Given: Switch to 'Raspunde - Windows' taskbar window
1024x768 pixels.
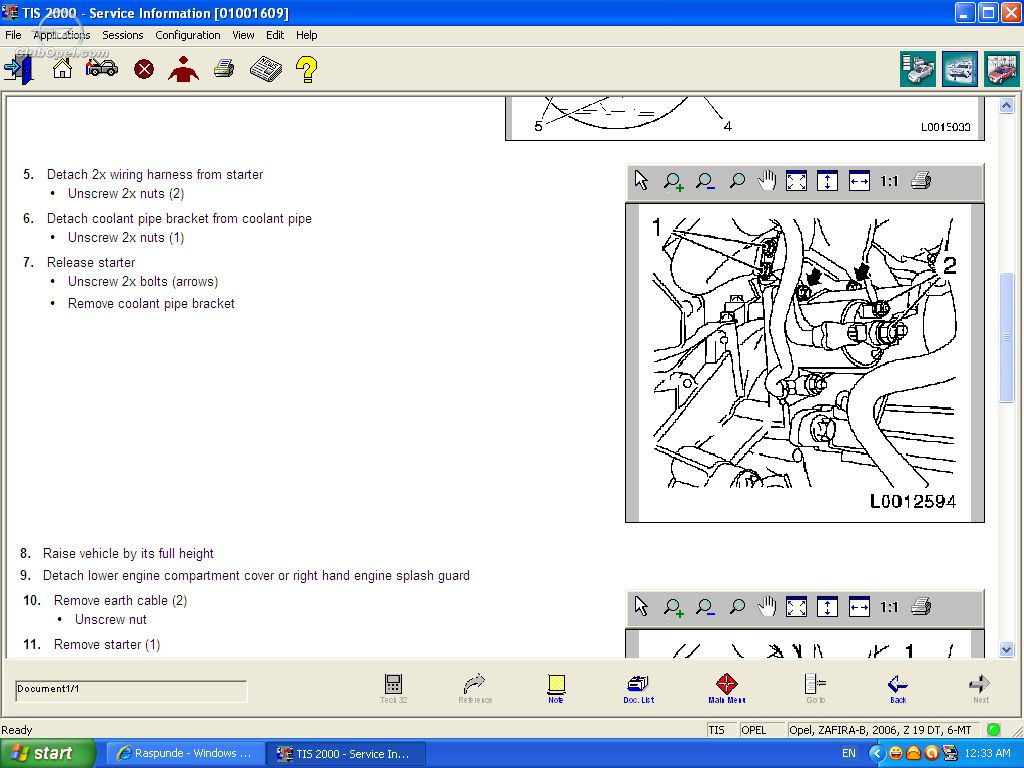Looking at the screenshot, I should click(x=185, y=754).
